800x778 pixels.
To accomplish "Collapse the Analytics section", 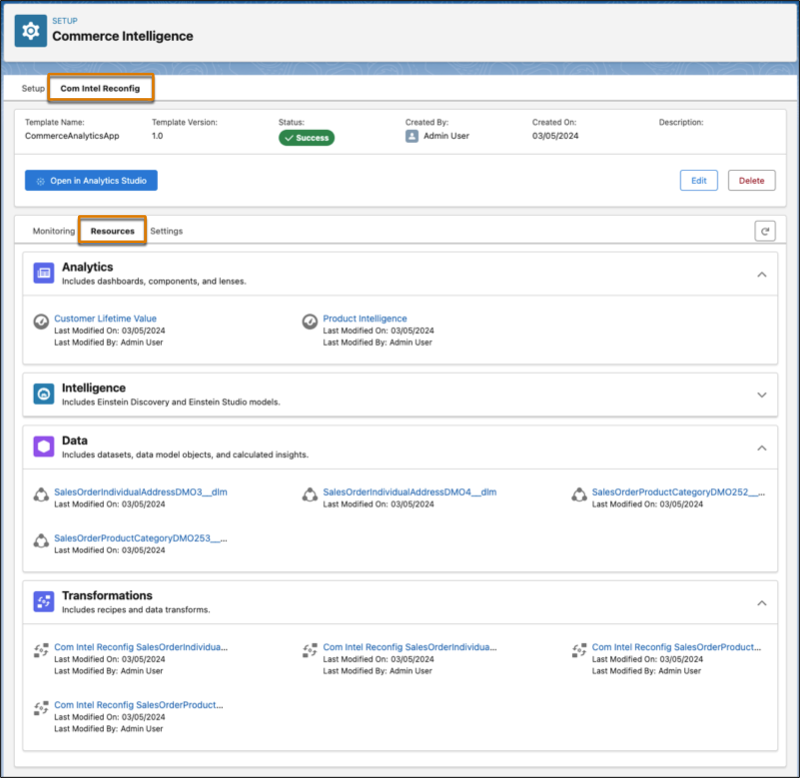I will [x=762, y=274].
